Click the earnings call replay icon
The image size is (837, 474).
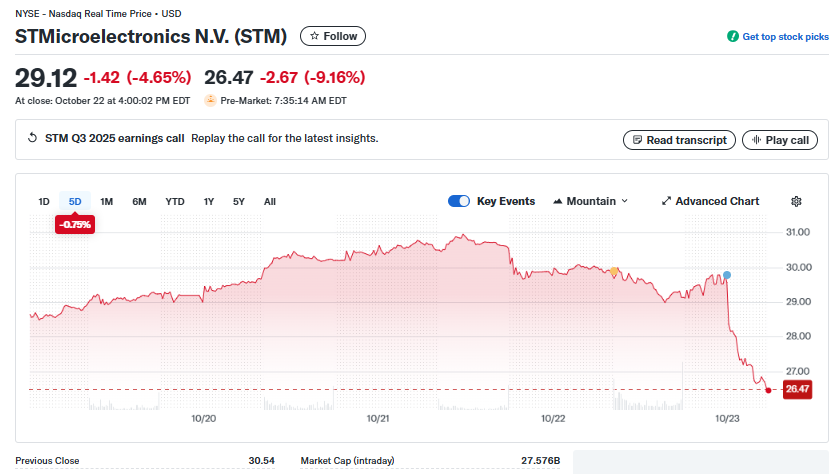(32, 139)
